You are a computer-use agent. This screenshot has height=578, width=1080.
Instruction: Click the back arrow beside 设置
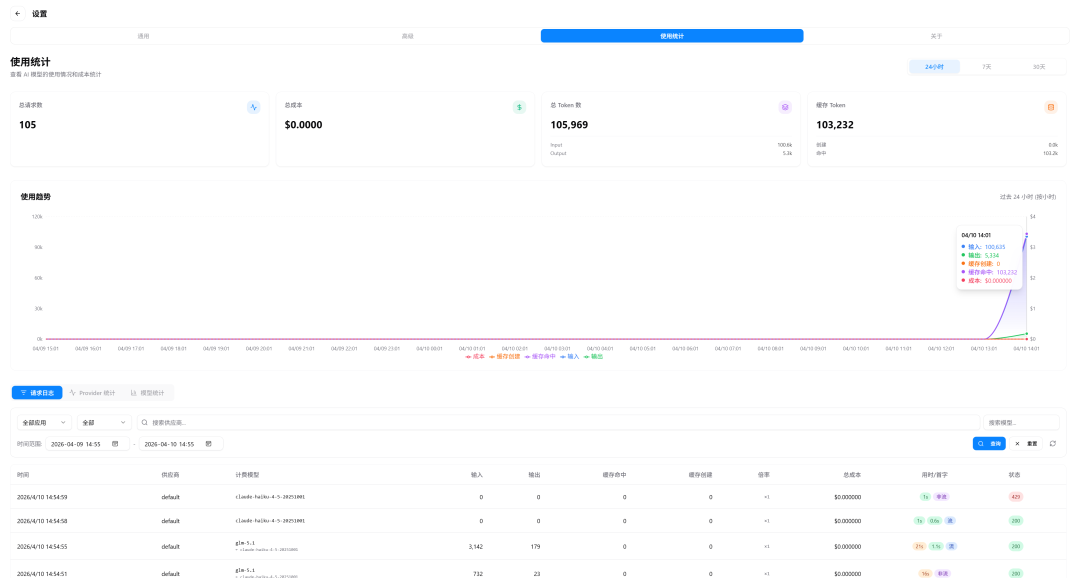[x=17, y=14]
